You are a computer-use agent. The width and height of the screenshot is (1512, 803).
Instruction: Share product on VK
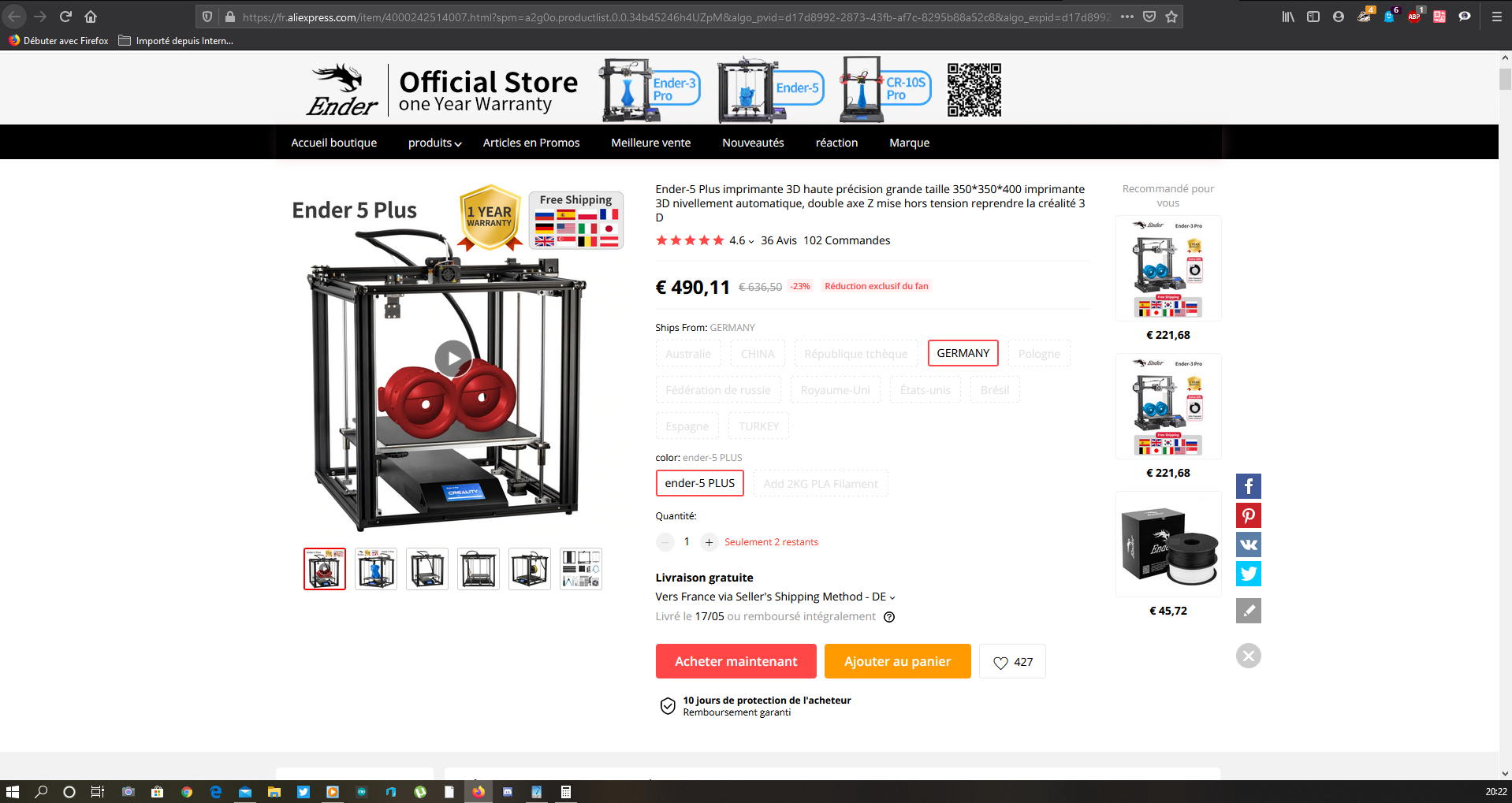tap(1248, 545)
